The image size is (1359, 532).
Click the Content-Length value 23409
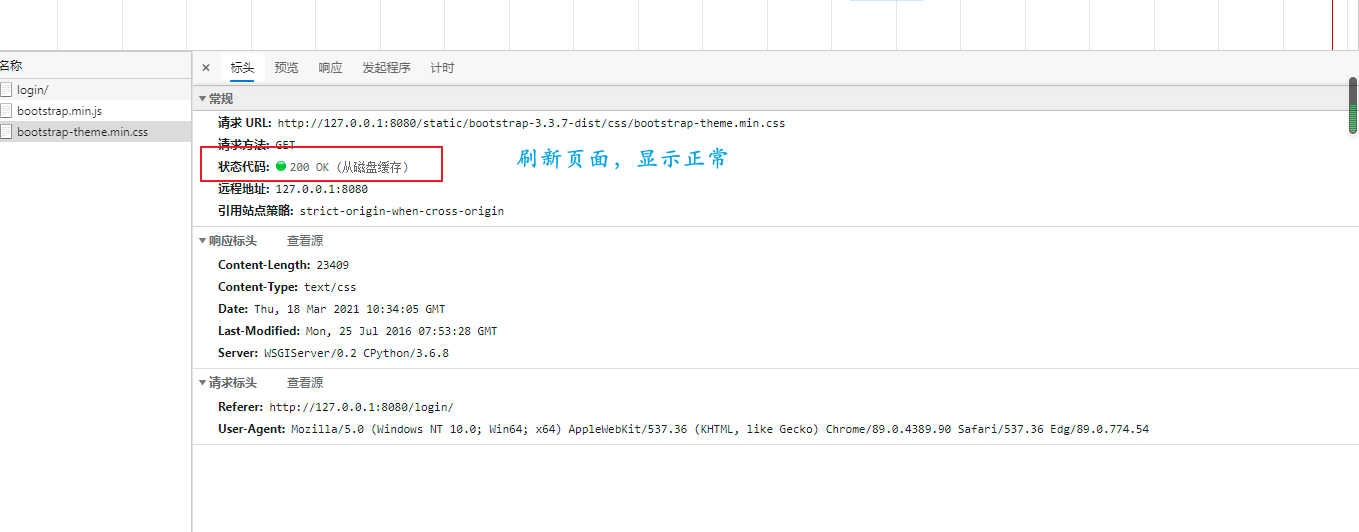333,266
